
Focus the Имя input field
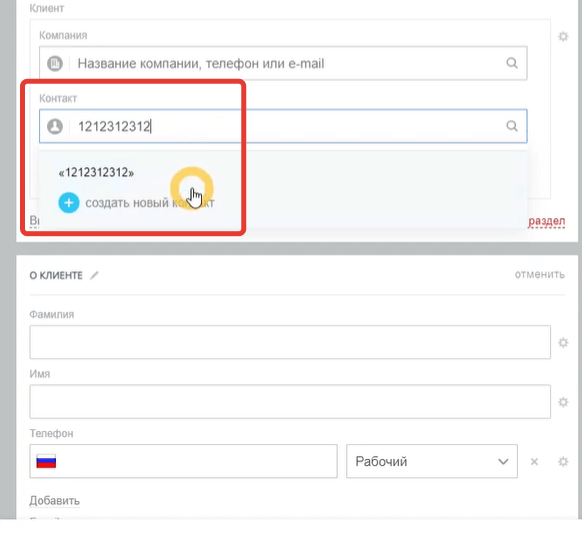pyautogui.click(x=290, y=402)
